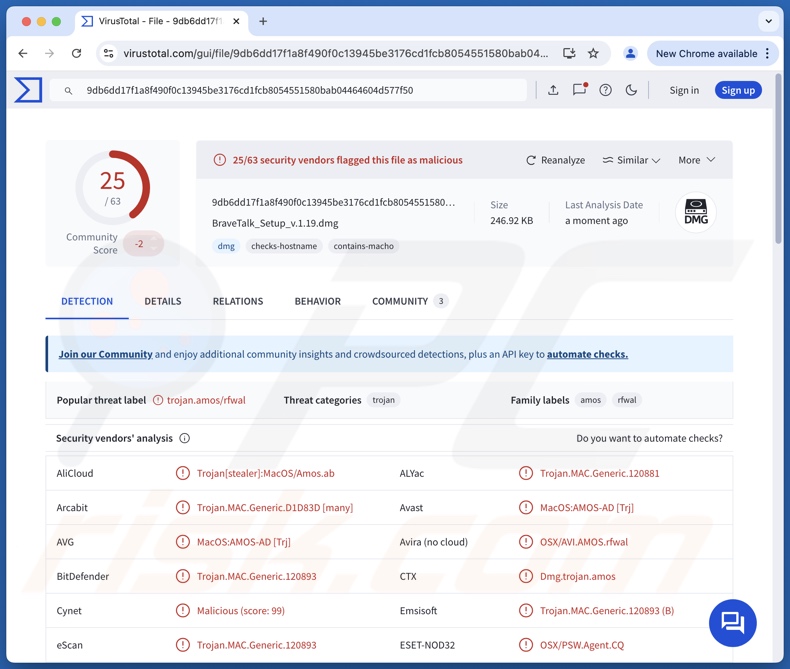The height and width of the screenshot is (669, 790).
Task: Click the ESET-NOD32 detection alert icon
Action: [525, 645]
